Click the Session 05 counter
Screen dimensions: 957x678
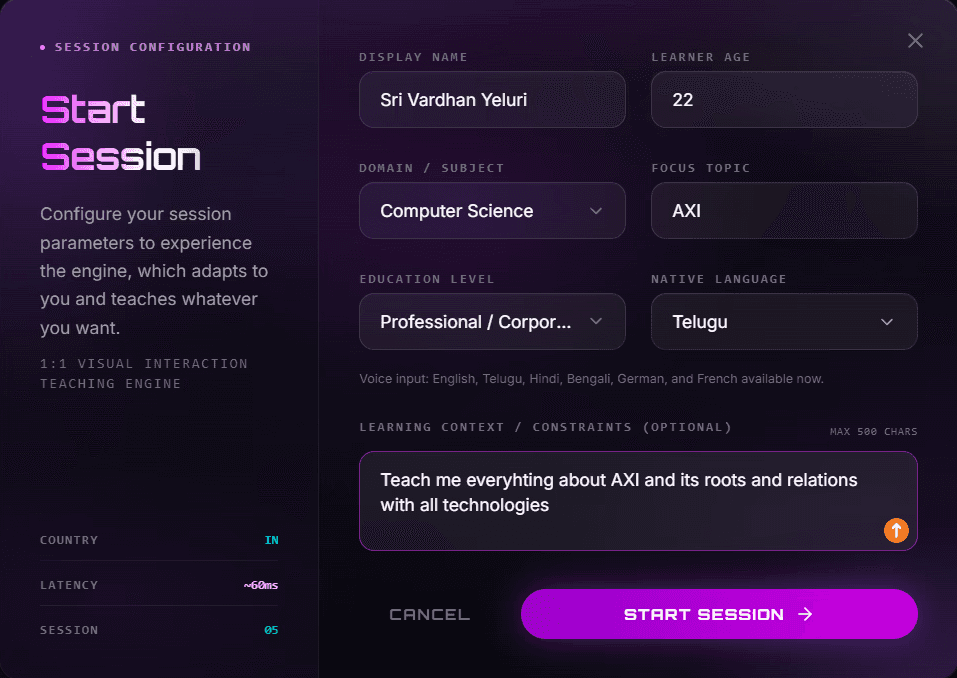coord(271,630)
